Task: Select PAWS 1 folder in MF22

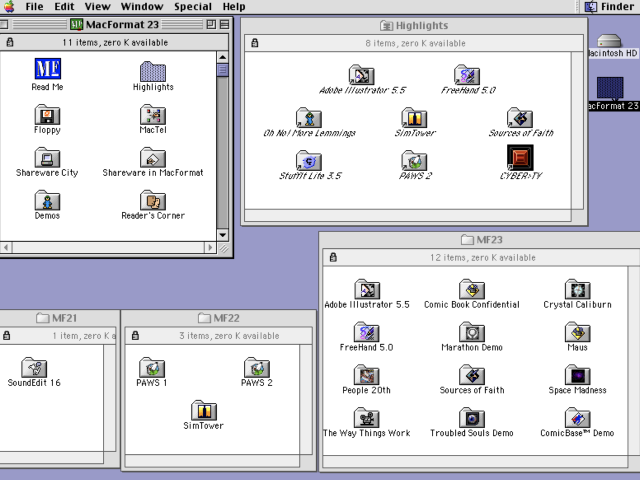Action: [x=152, y=367]
